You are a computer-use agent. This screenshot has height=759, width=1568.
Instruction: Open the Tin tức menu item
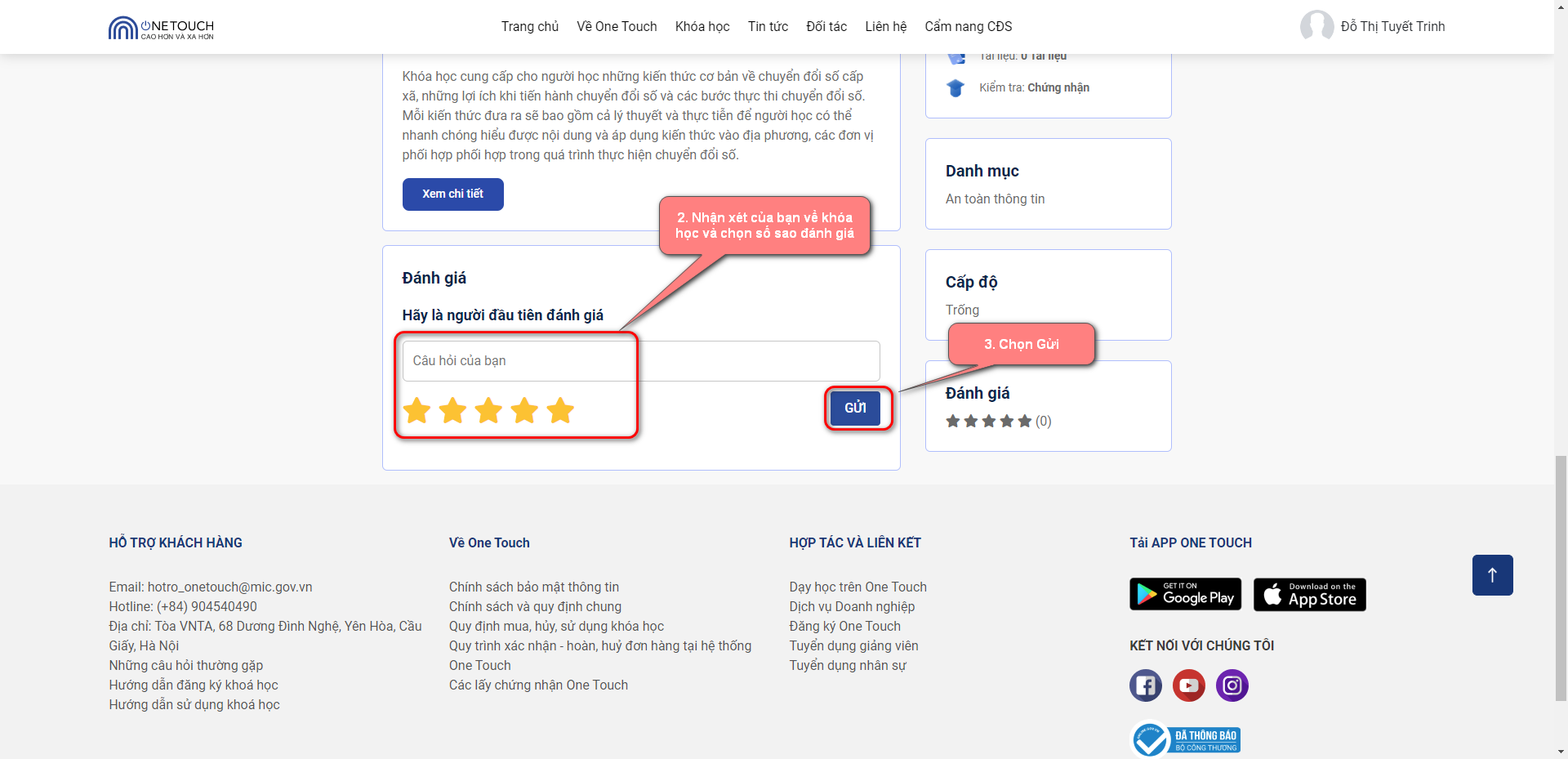click(768, 27)
